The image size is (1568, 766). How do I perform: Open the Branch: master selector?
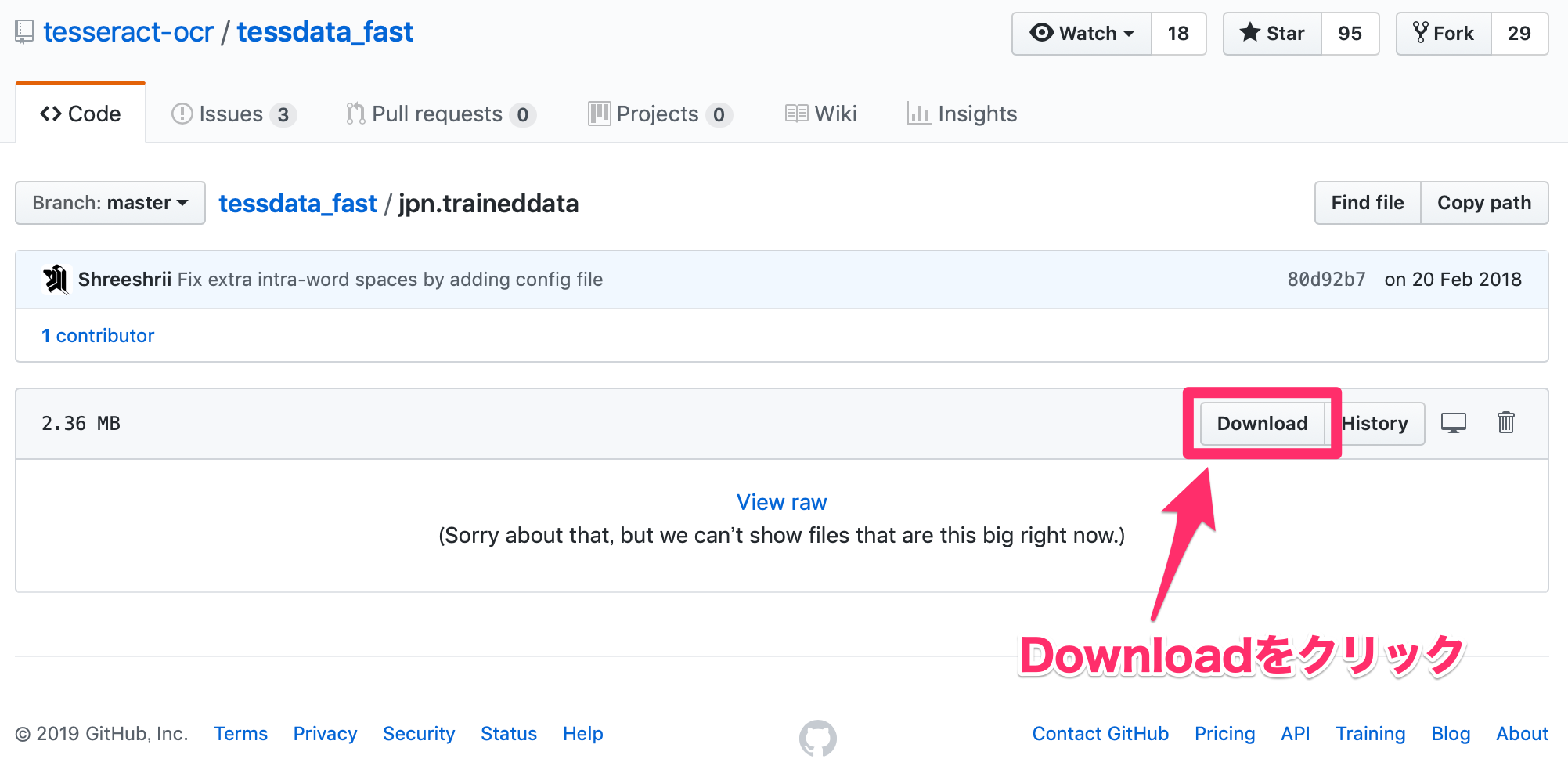tap(110, 203)
